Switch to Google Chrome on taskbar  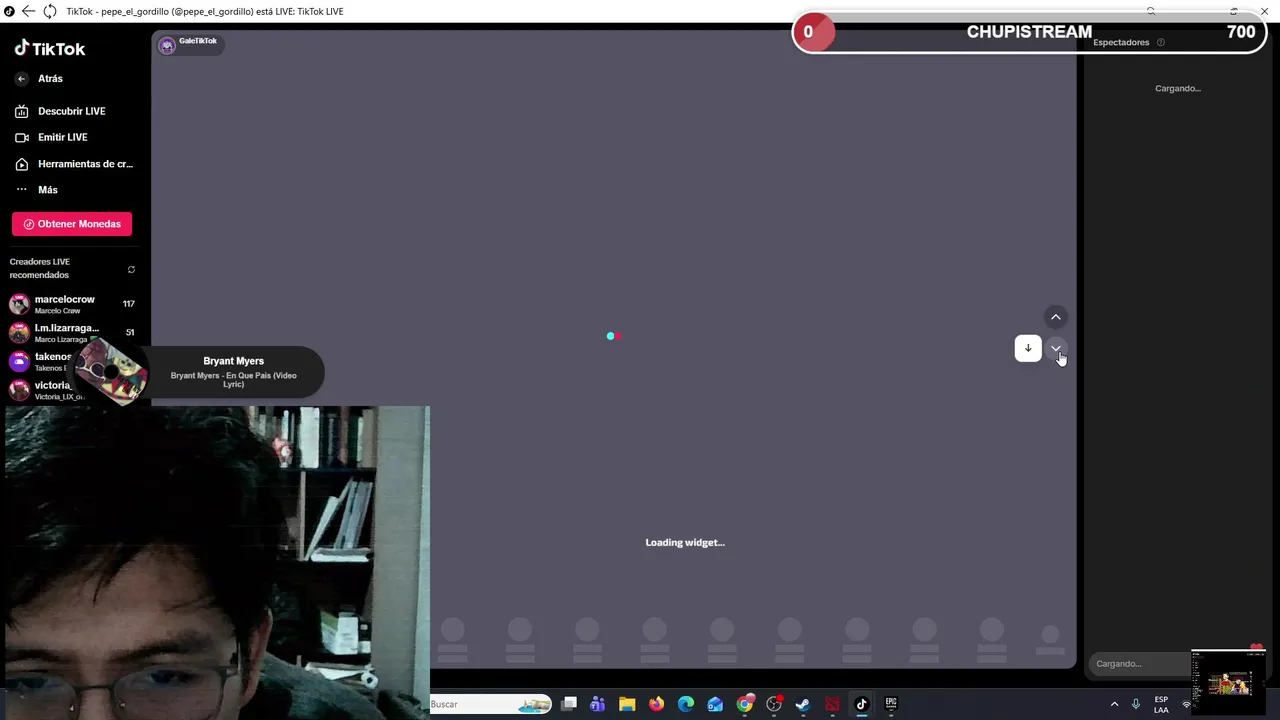[745, 704]
